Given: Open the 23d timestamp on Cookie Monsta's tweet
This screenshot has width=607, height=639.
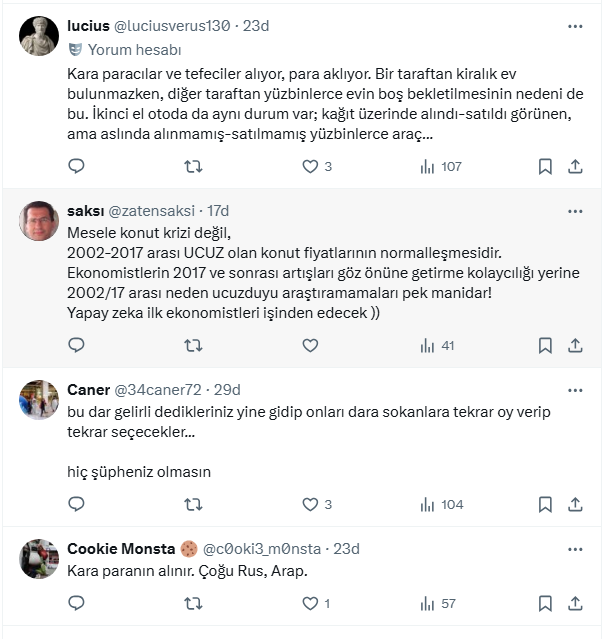Looking at the screenshot, I should coord(346,548).
